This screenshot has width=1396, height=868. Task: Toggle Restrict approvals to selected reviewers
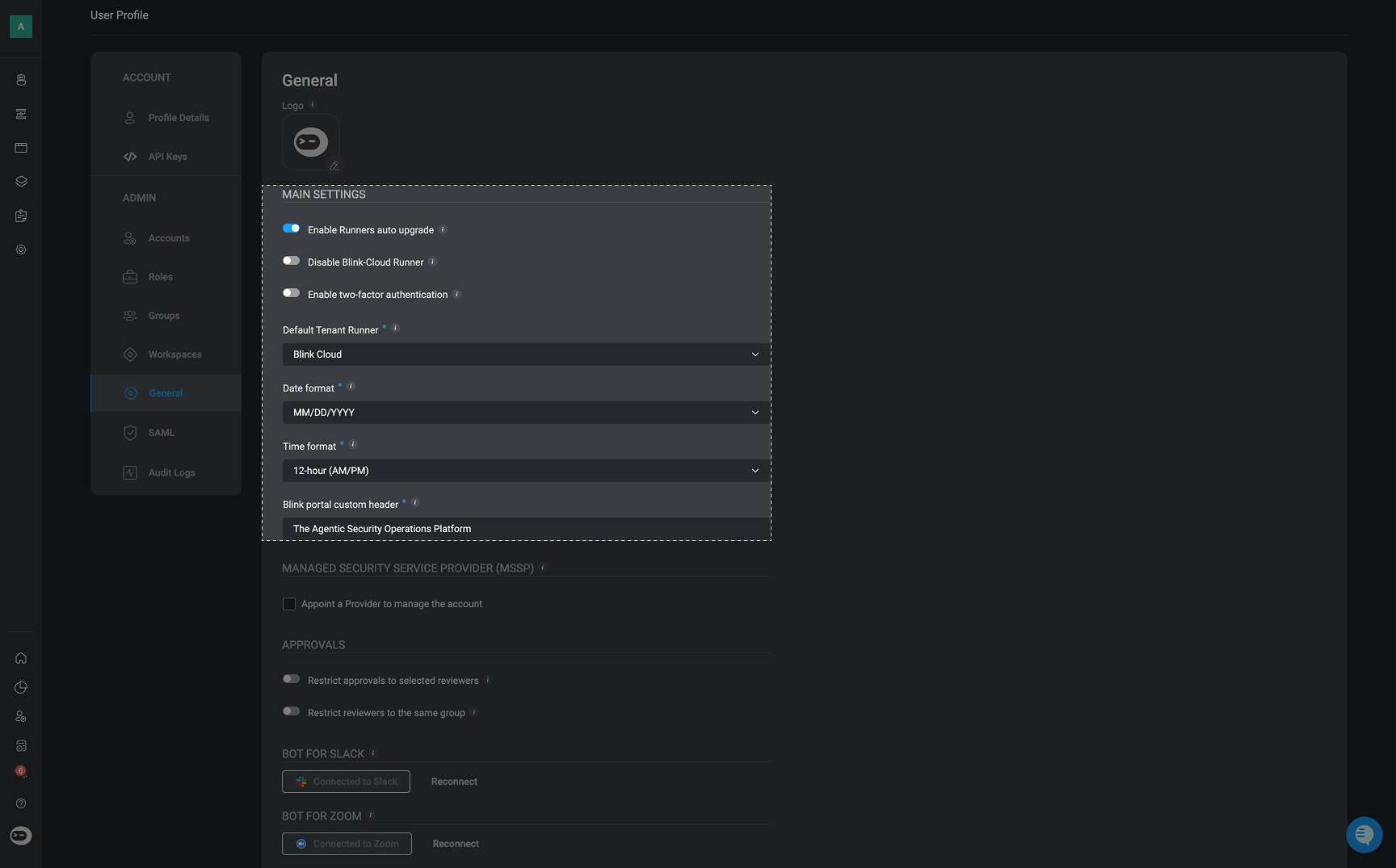point(291,679)
